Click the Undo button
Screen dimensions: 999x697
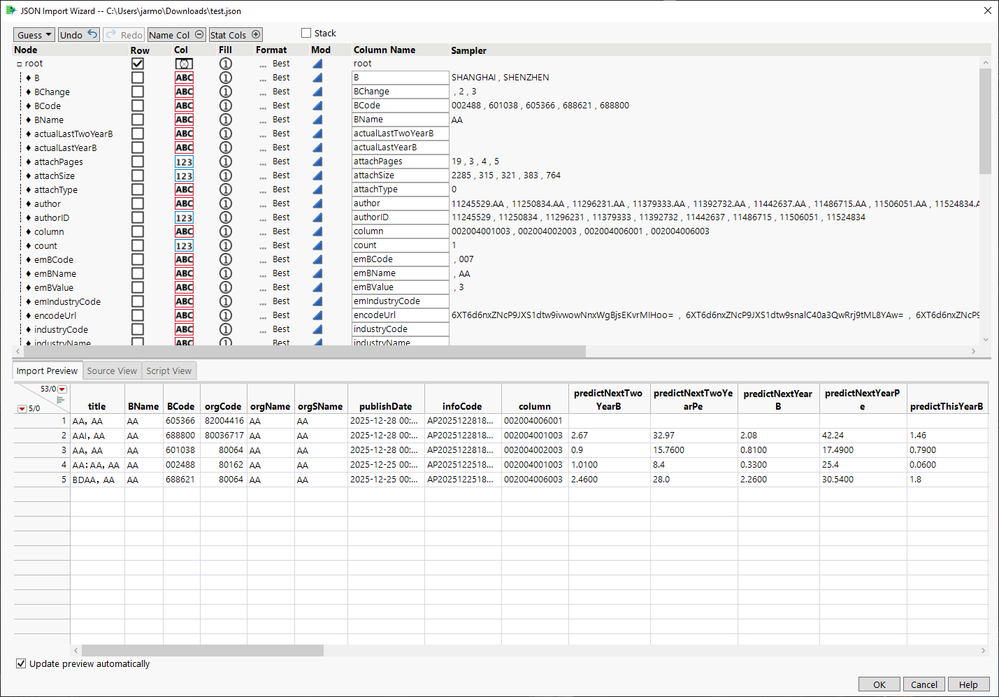click(x=78, y=34)
